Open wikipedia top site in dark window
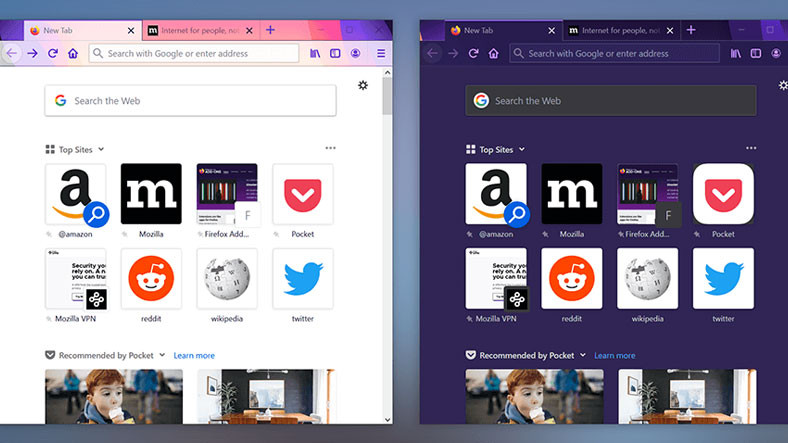The width and height of the screenshot is (788, 443). 648,279
